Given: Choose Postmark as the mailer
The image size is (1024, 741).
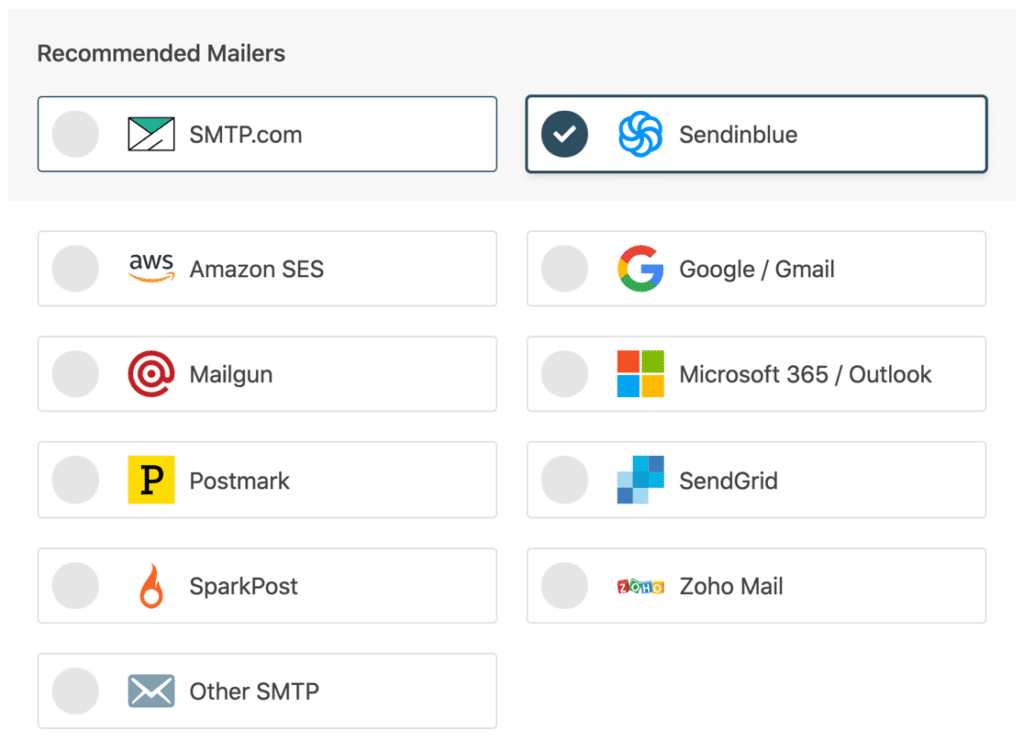Looking at the screenshot, I should 75,480.
